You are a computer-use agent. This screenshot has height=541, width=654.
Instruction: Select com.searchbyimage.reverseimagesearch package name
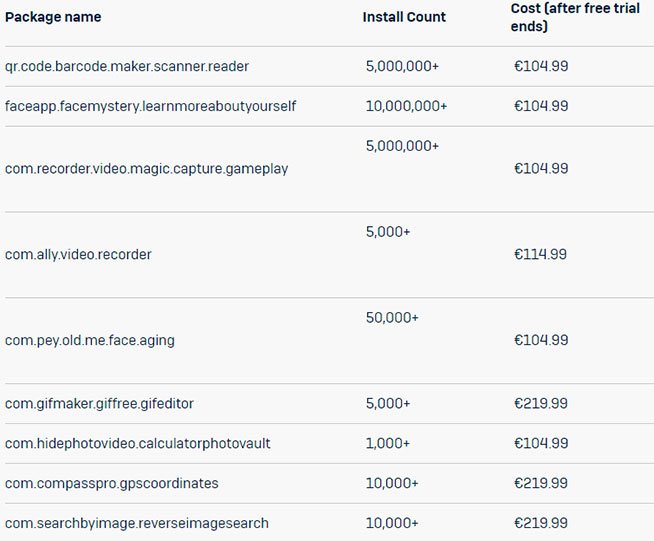137,523
